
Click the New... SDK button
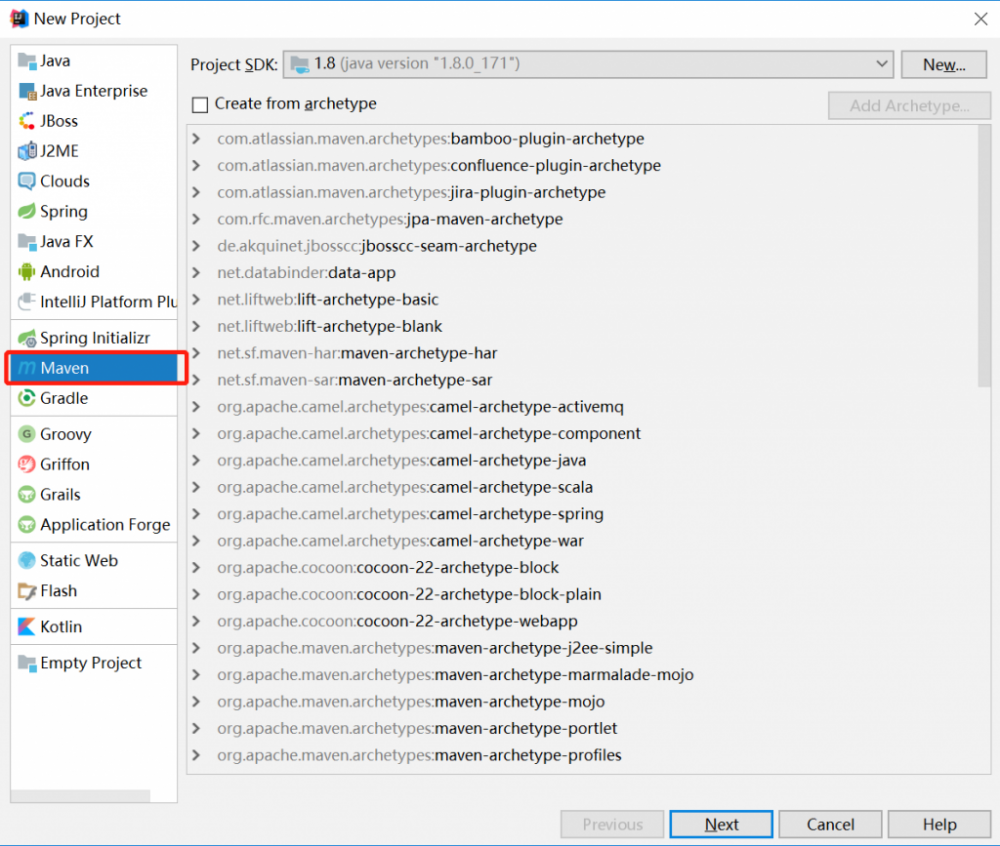(941, 64)
